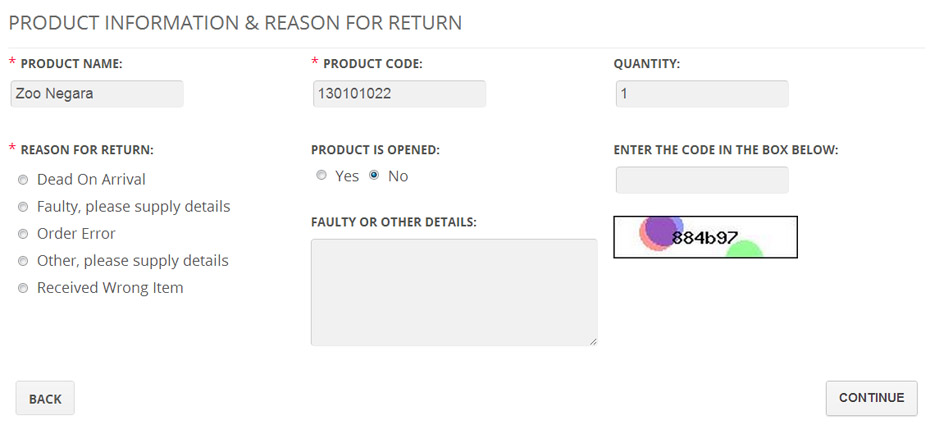The width and height of the screenshot is (930, 425).
Task: Pick Other, please supply details option
Action: 23,261
